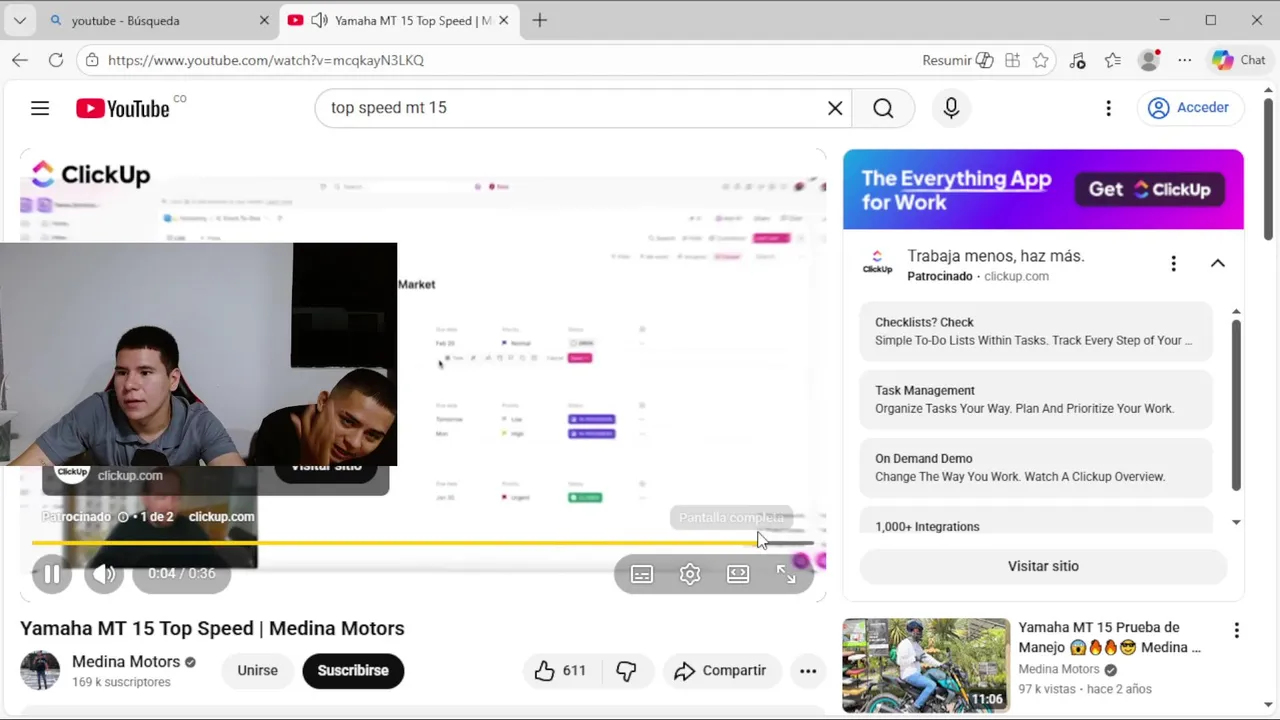Screen dimensions: 1280x720
Task: Open YouTube settings three-dot menu beside Acceder
Action: point(1108,108)
